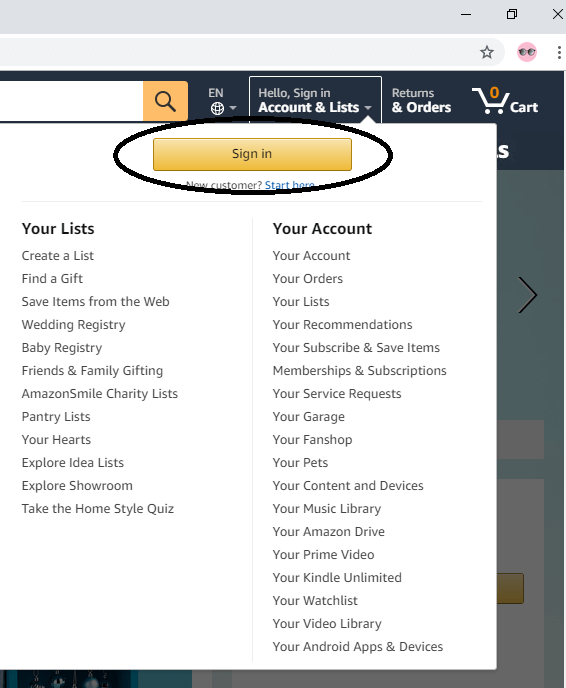Viewport: 566px width, 688px height.
Task: Open Your Prime Video
Action: pyautogui.click(x=323, y=555)
